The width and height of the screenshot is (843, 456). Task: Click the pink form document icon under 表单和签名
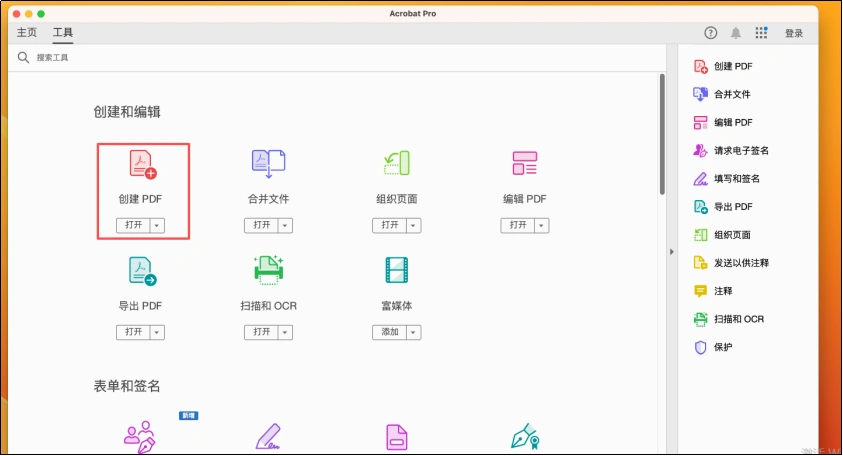tap(397, 437)
